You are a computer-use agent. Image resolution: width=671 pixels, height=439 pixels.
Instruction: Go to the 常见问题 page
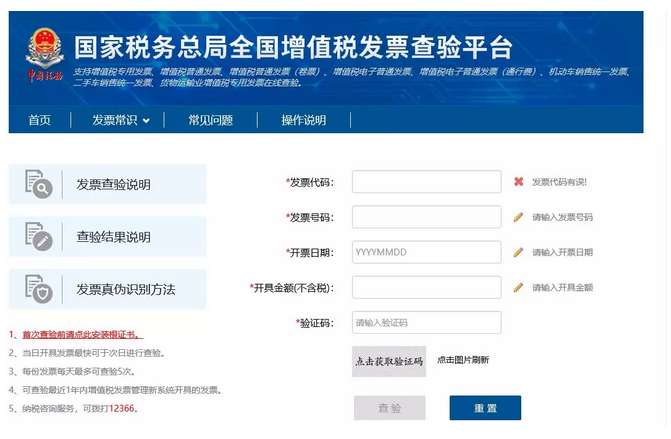[x=211, y=120]
